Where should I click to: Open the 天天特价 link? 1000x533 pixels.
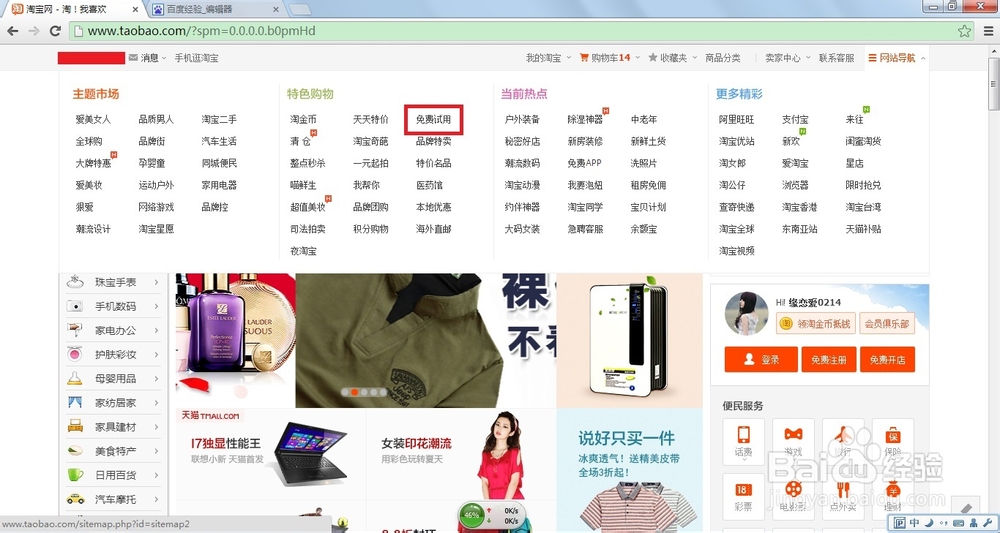coord(371,119)
